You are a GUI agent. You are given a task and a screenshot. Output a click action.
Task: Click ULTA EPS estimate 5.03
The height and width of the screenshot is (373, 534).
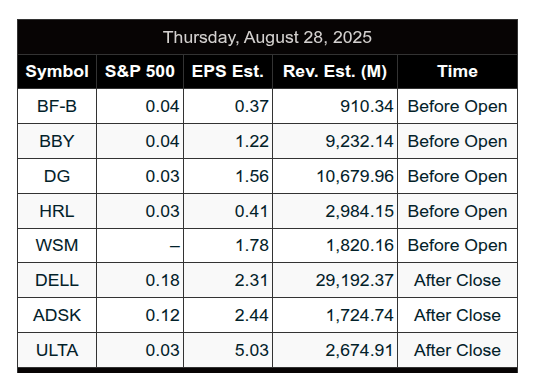tap(252, 351)
